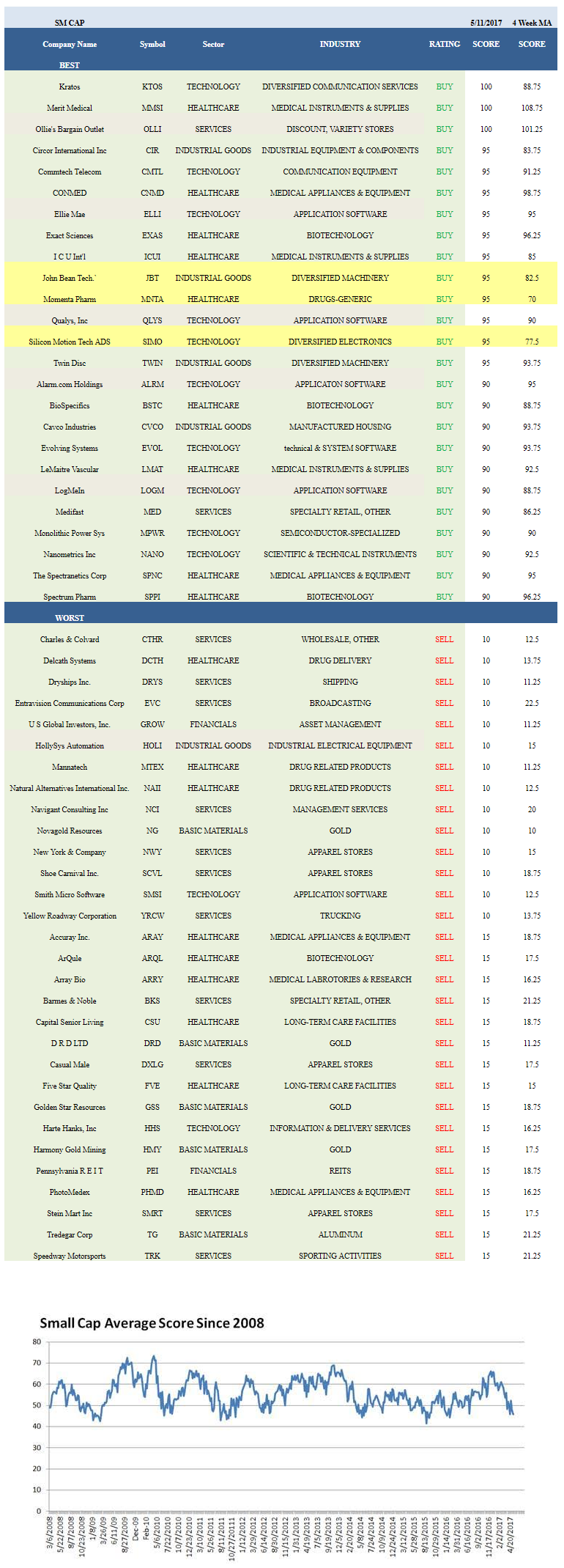Click Speedway Motorsports company name
Screen dimensions: 564x1568
point(70,1256)
